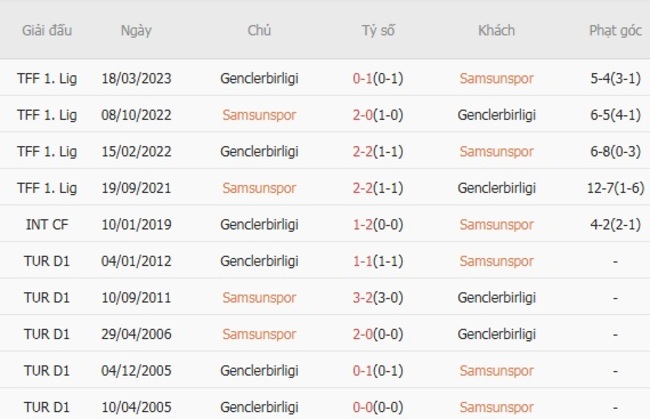
Task: Click the Phạt góc column header
Action: [x=615, y=30]
